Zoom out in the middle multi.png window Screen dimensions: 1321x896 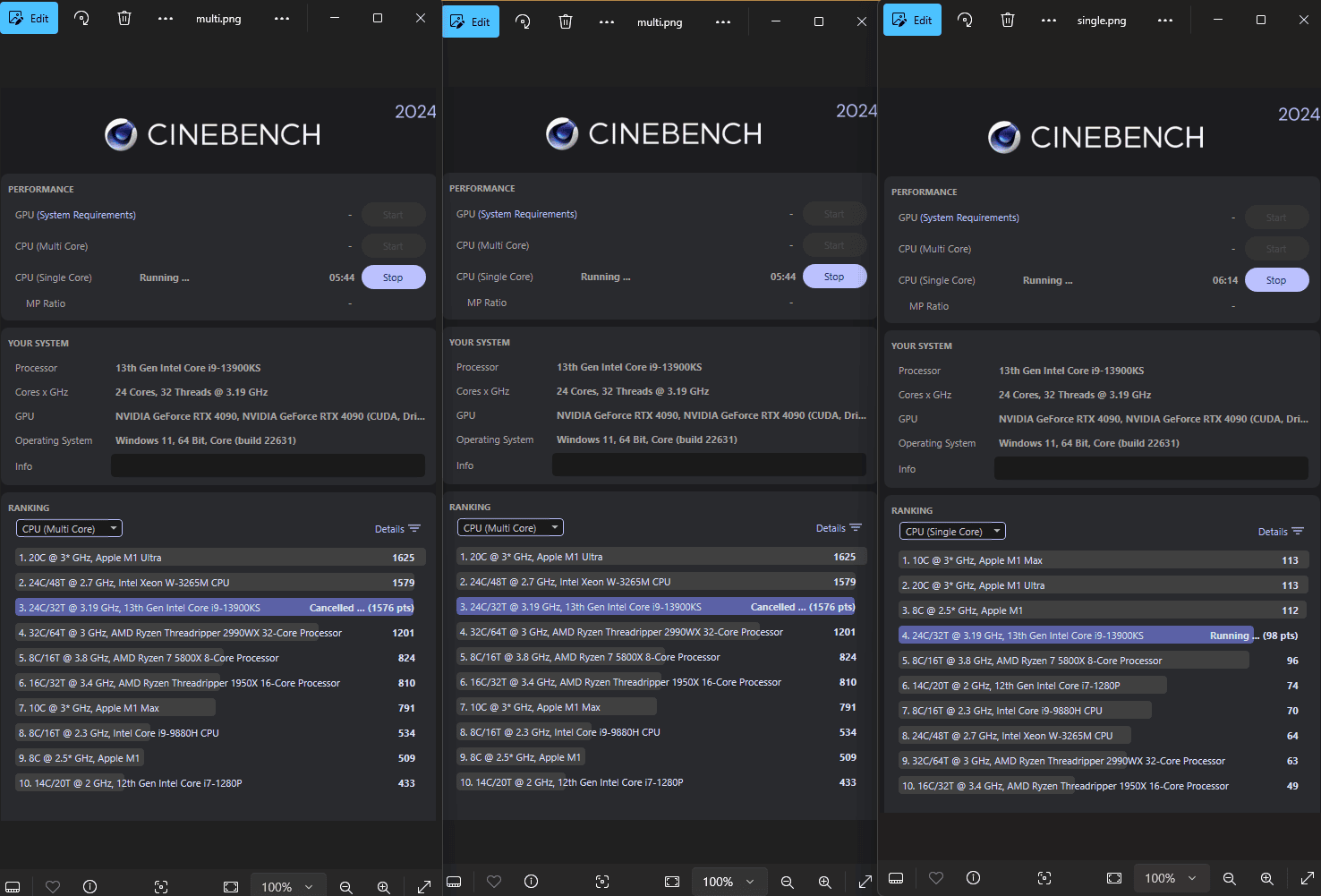click(x=787, y=882)
